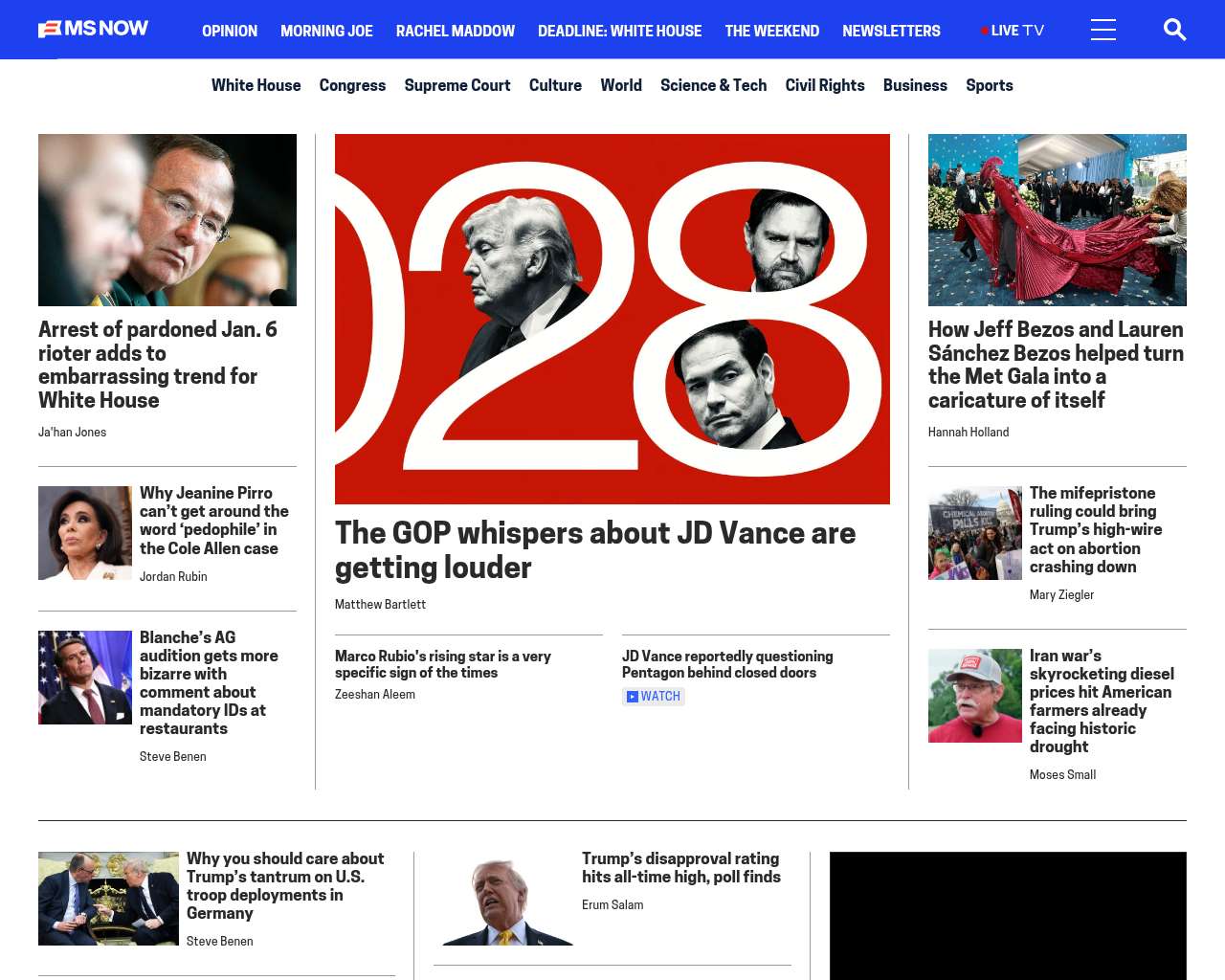The height and width of the screenshot is (980, 1225).
Task: Switch to the White House section
Action: click(x=256, y=85)
